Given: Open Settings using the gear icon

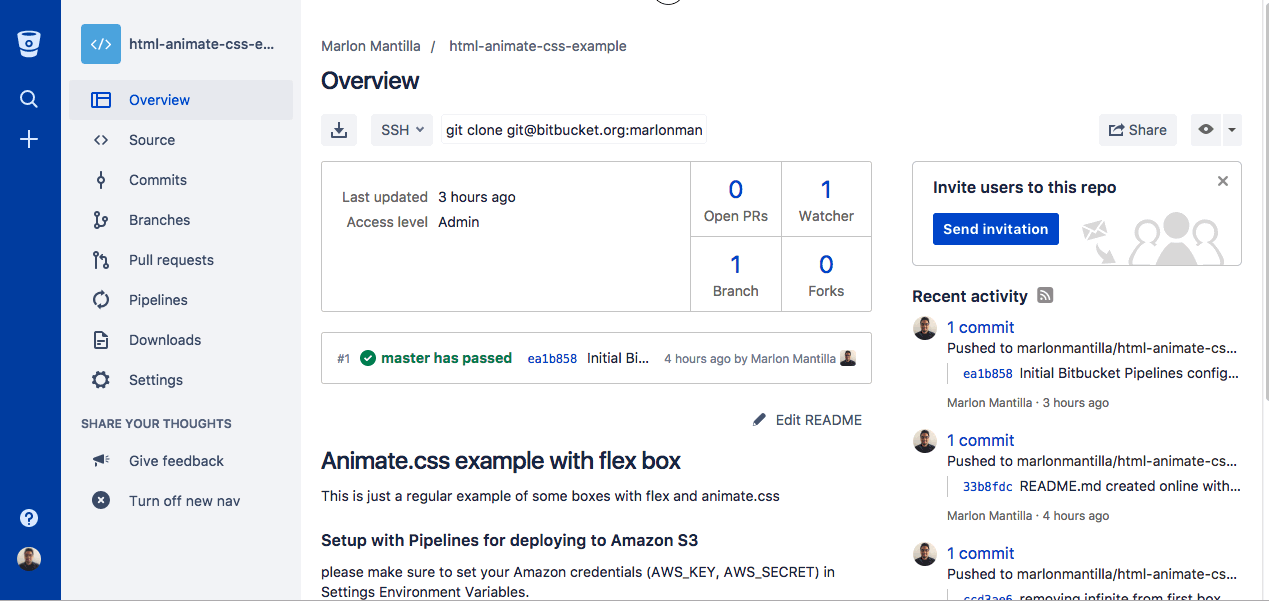Looking at the screenshot, I should click(x=101, y=380).
